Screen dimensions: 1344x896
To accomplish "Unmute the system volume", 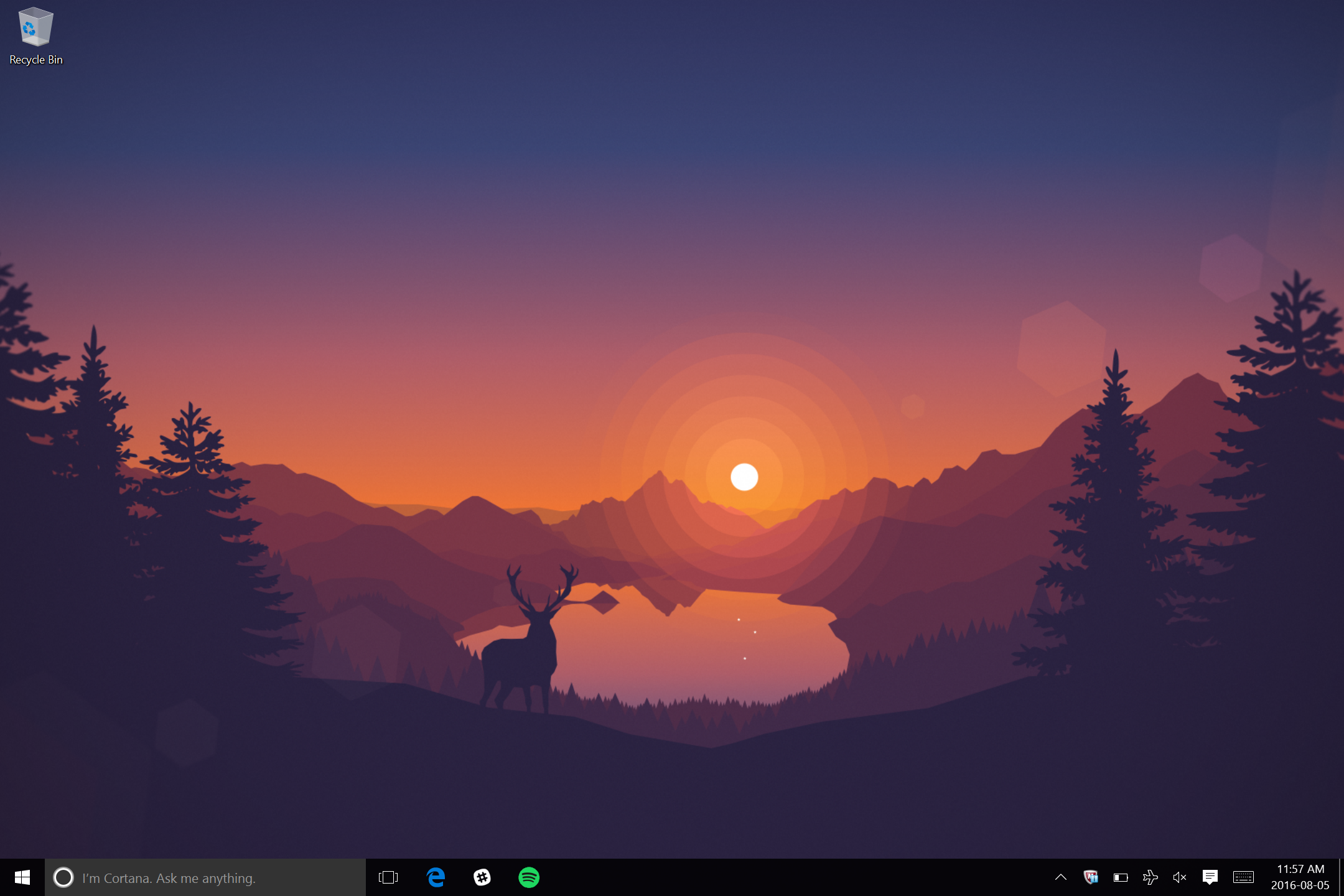I will pyautogui.click(x=1180, y=877).
